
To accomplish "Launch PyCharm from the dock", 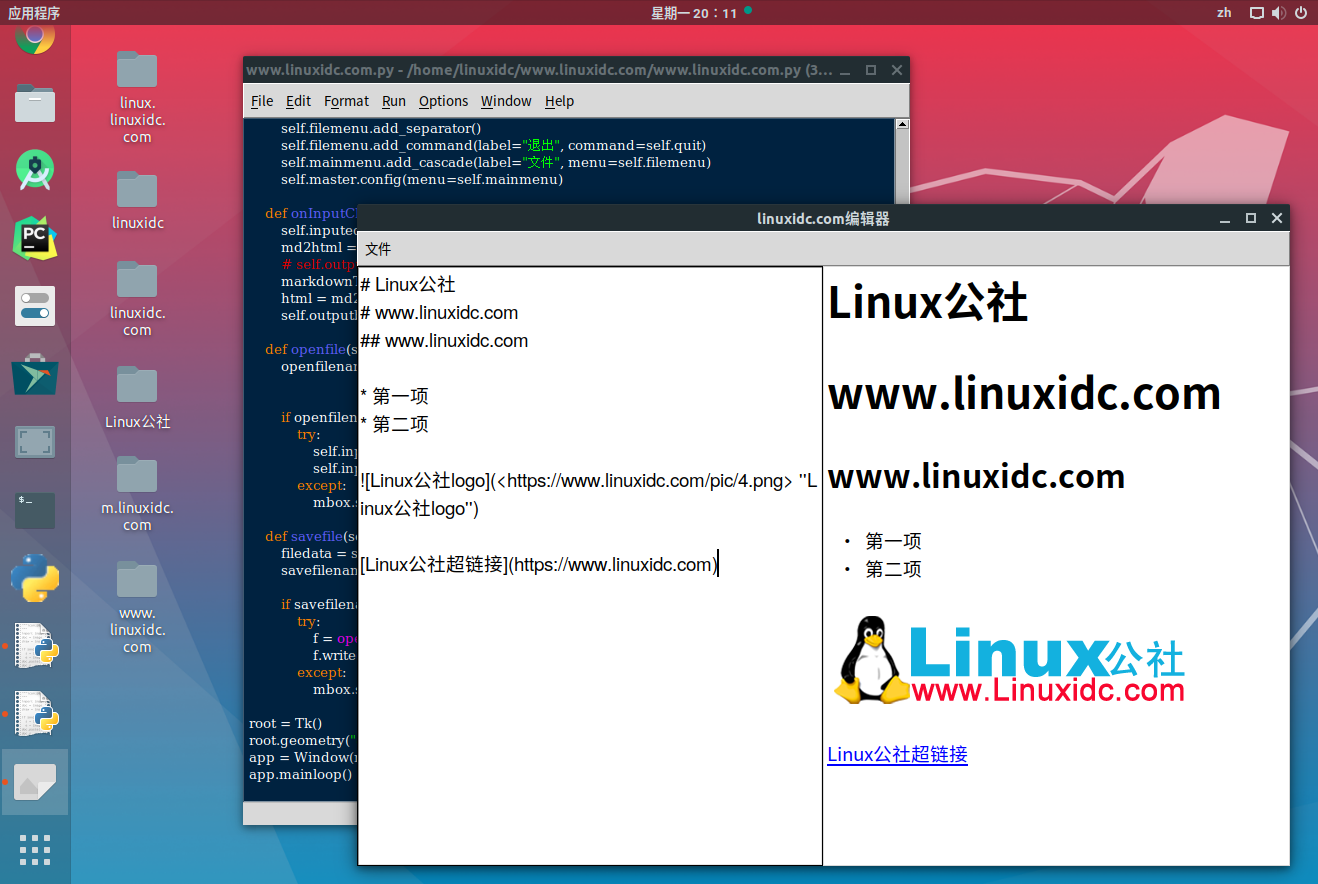I will pyautogui.click(x=35, y=237).
